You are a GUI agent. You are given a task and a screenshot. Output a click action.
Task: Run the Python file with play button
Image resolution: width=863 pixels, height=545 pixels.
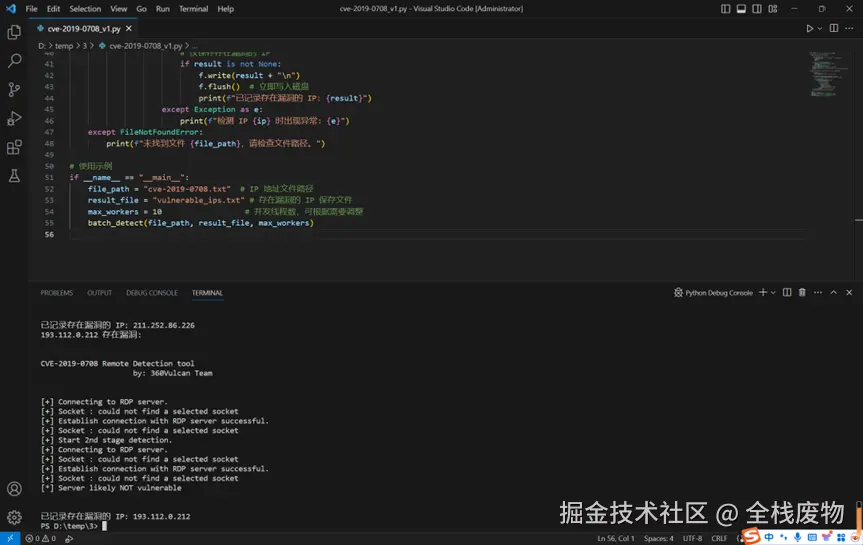click(x=810, y=29)
